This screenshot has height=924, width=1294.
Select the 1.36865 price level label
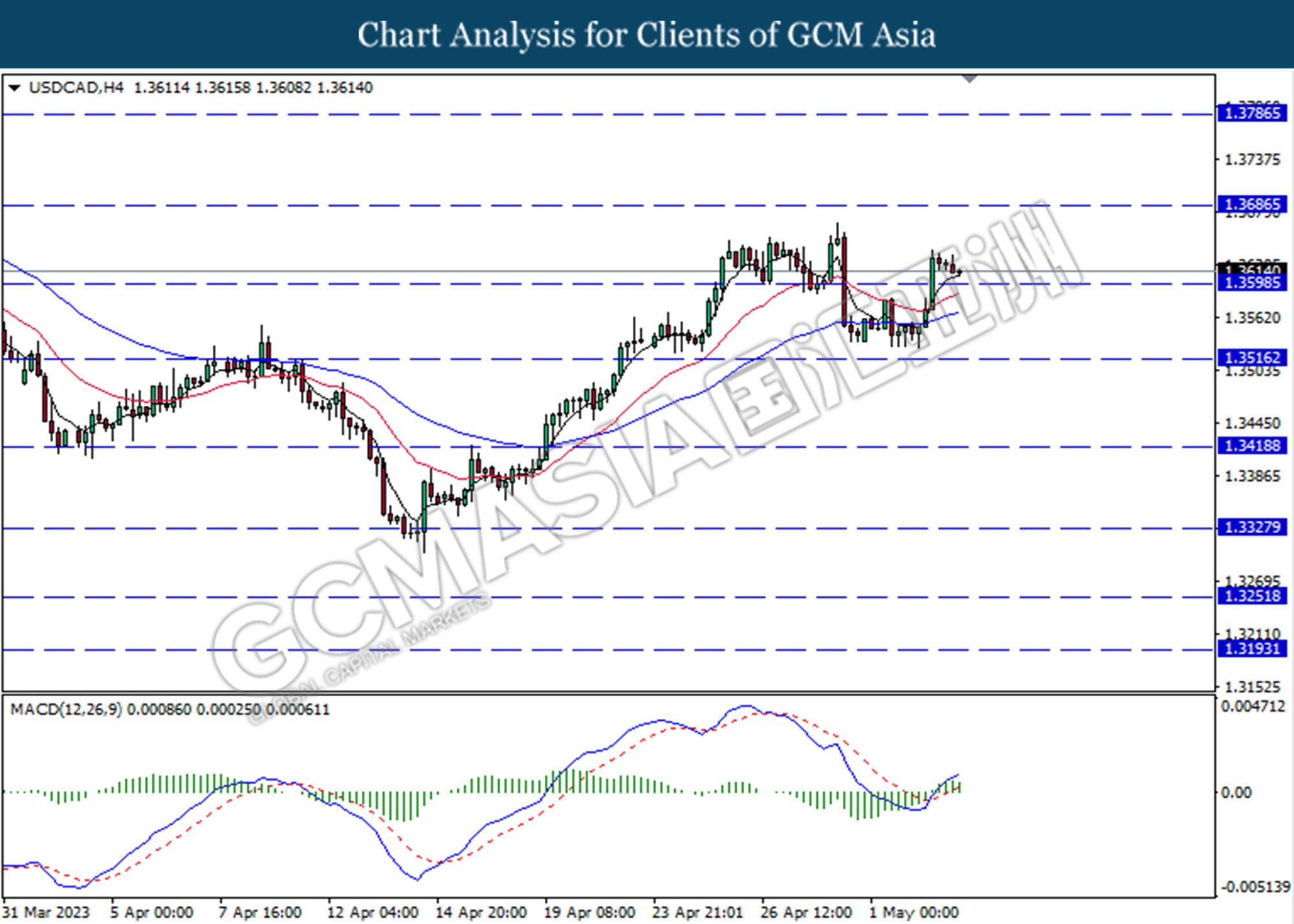click(1252, 204)
